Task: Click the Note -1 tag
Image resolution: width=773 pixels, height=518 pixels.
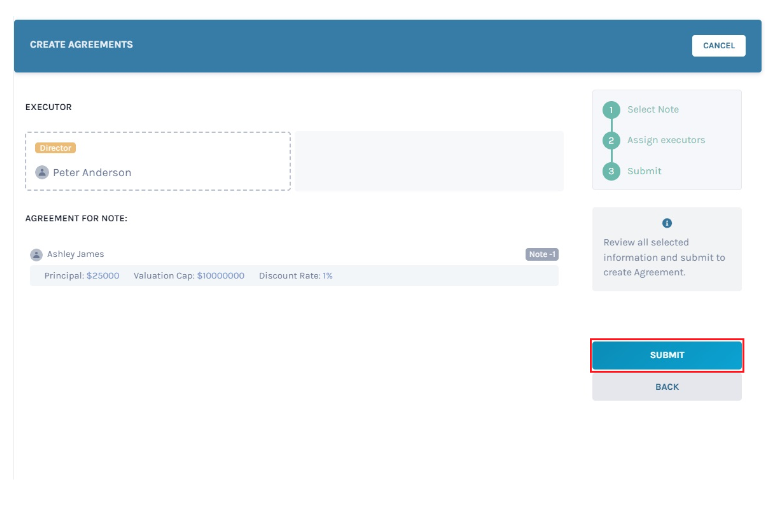Action: click(x=542, y=254)
